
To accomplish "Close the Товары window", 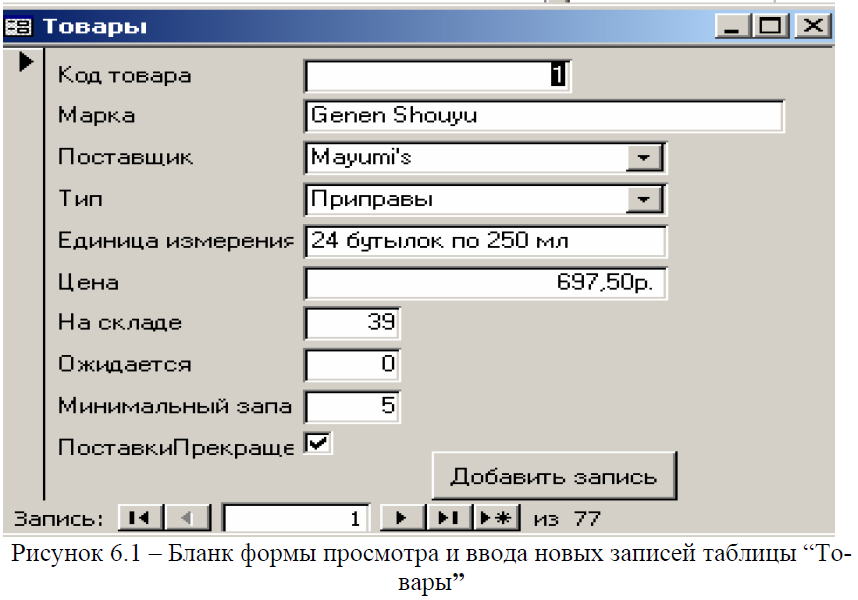I will point(813,26).
